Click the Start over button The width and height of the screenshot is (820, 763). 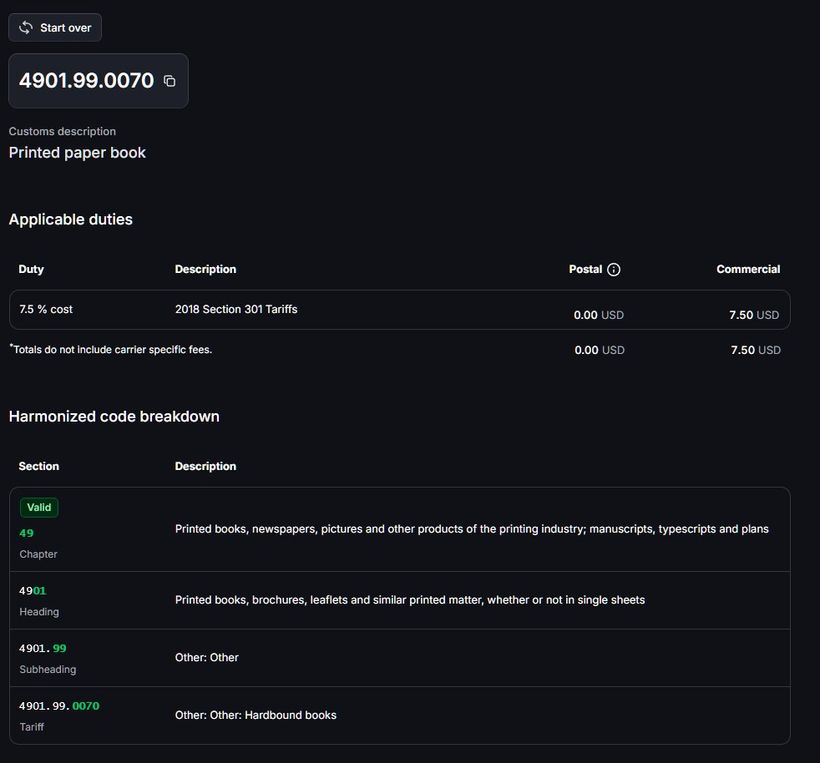pos(55,28)
